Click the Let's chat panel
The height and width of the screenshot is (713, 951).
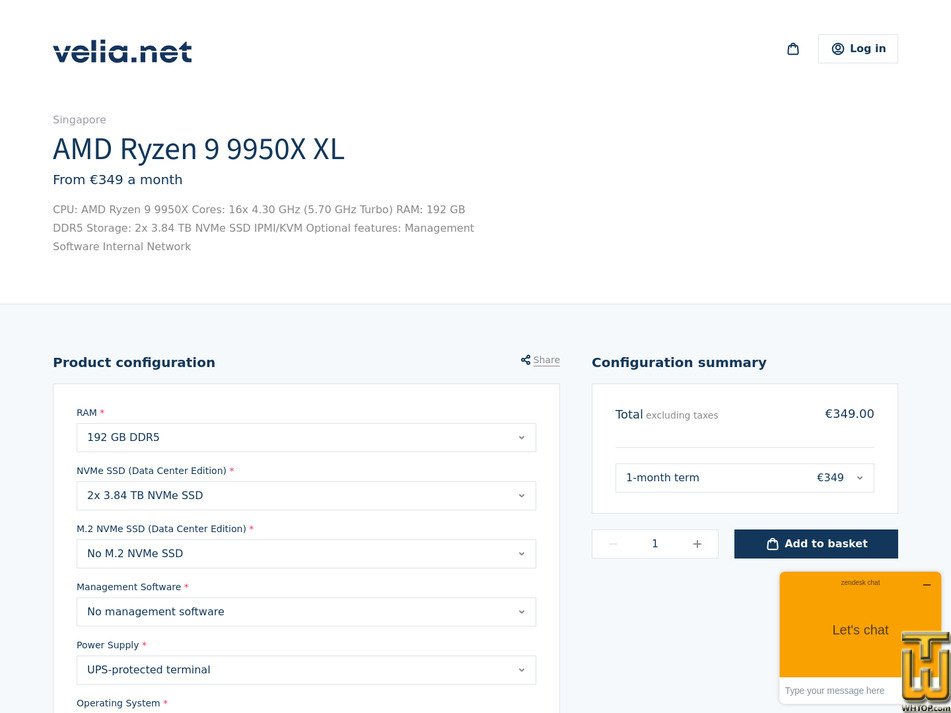click(860, 630)
